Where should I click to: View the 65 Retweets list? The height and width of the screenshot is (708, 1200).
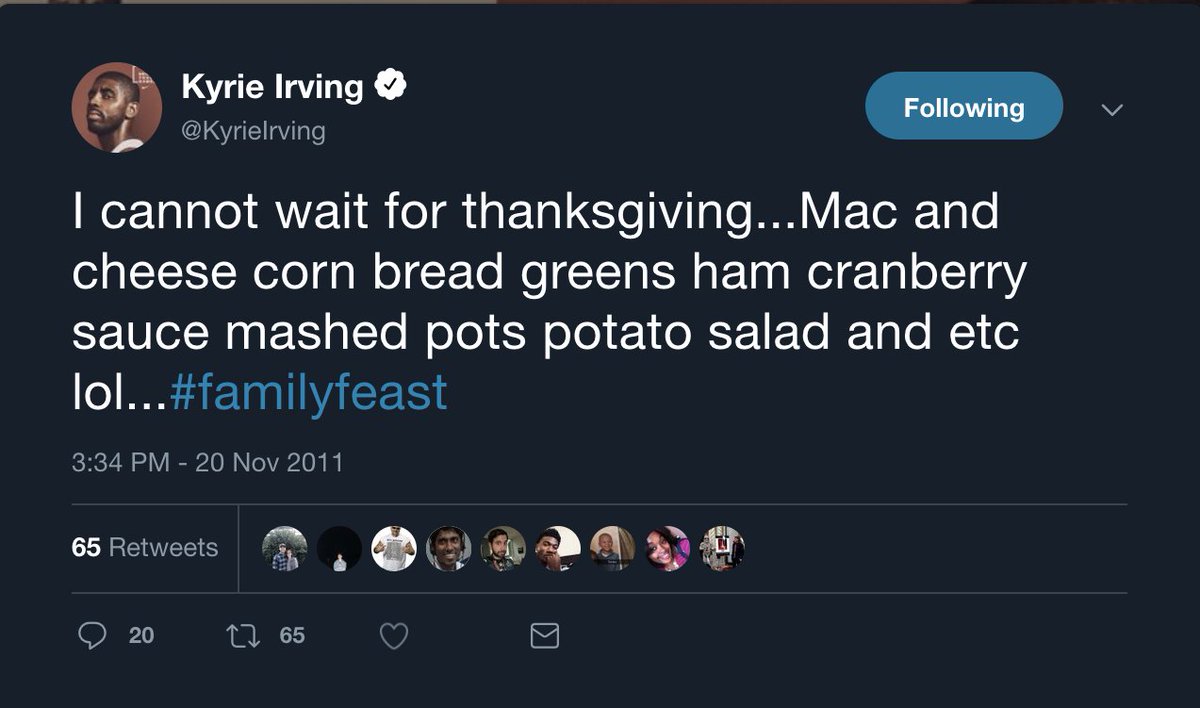point(145,548)
